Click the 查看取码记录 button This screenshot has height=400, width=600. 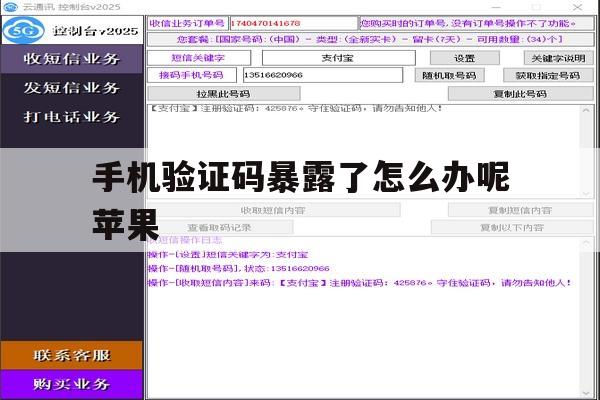pos(220,227)
